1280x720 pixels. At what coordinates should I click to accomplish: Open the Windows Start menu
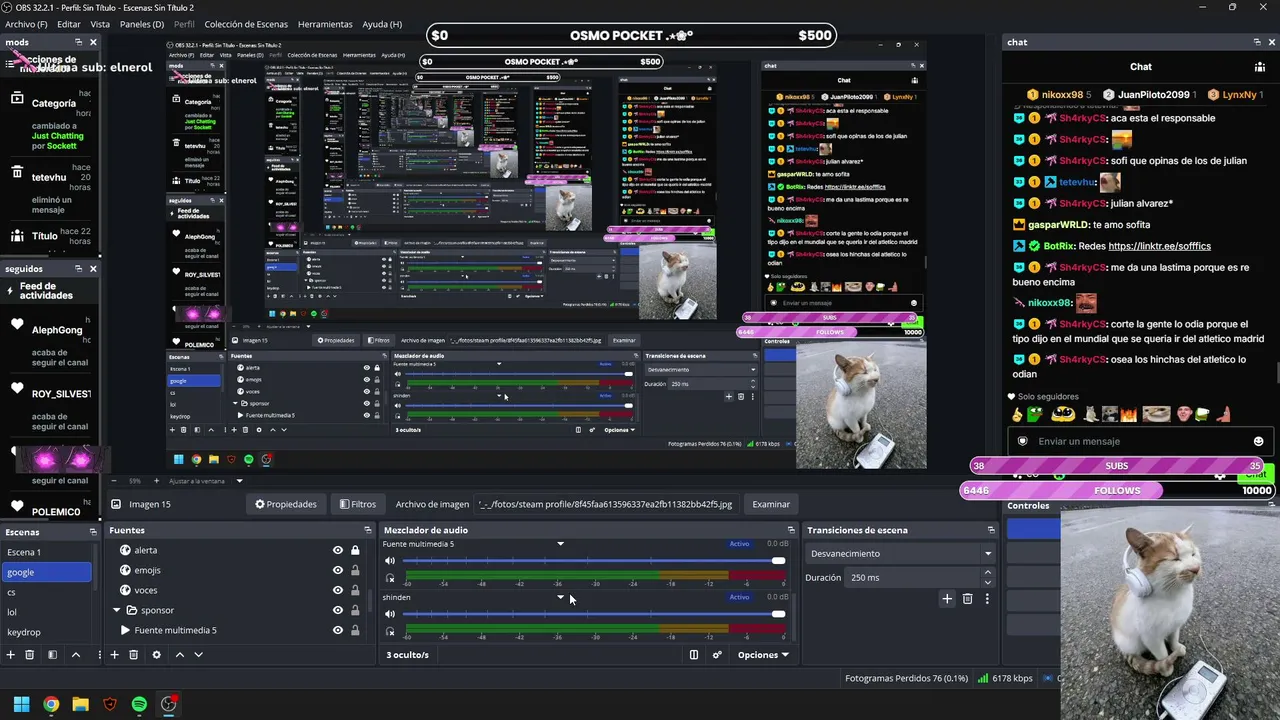[21, 704]
